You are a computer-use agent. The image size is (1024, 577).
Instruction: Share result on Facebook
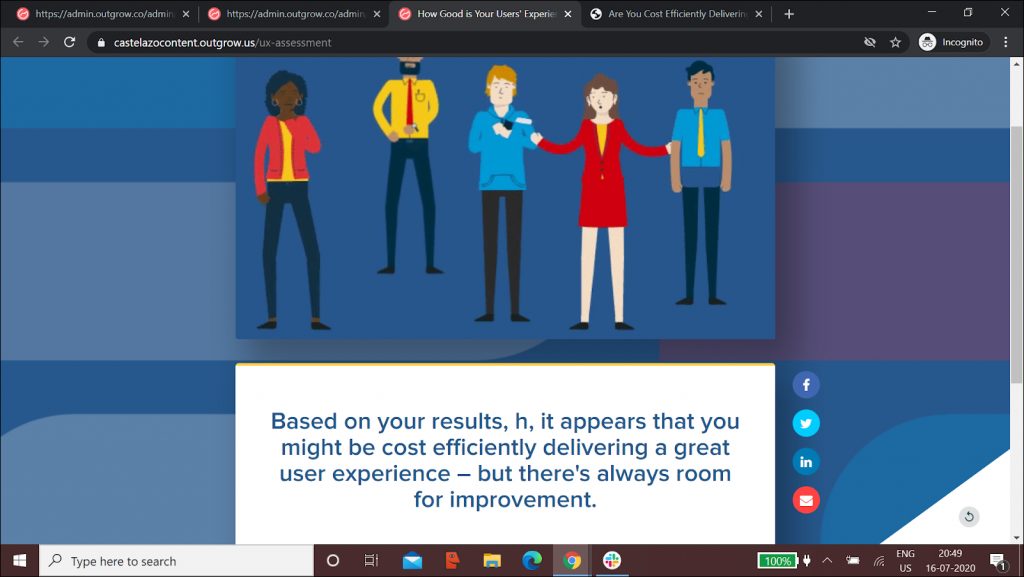(806, 385)
